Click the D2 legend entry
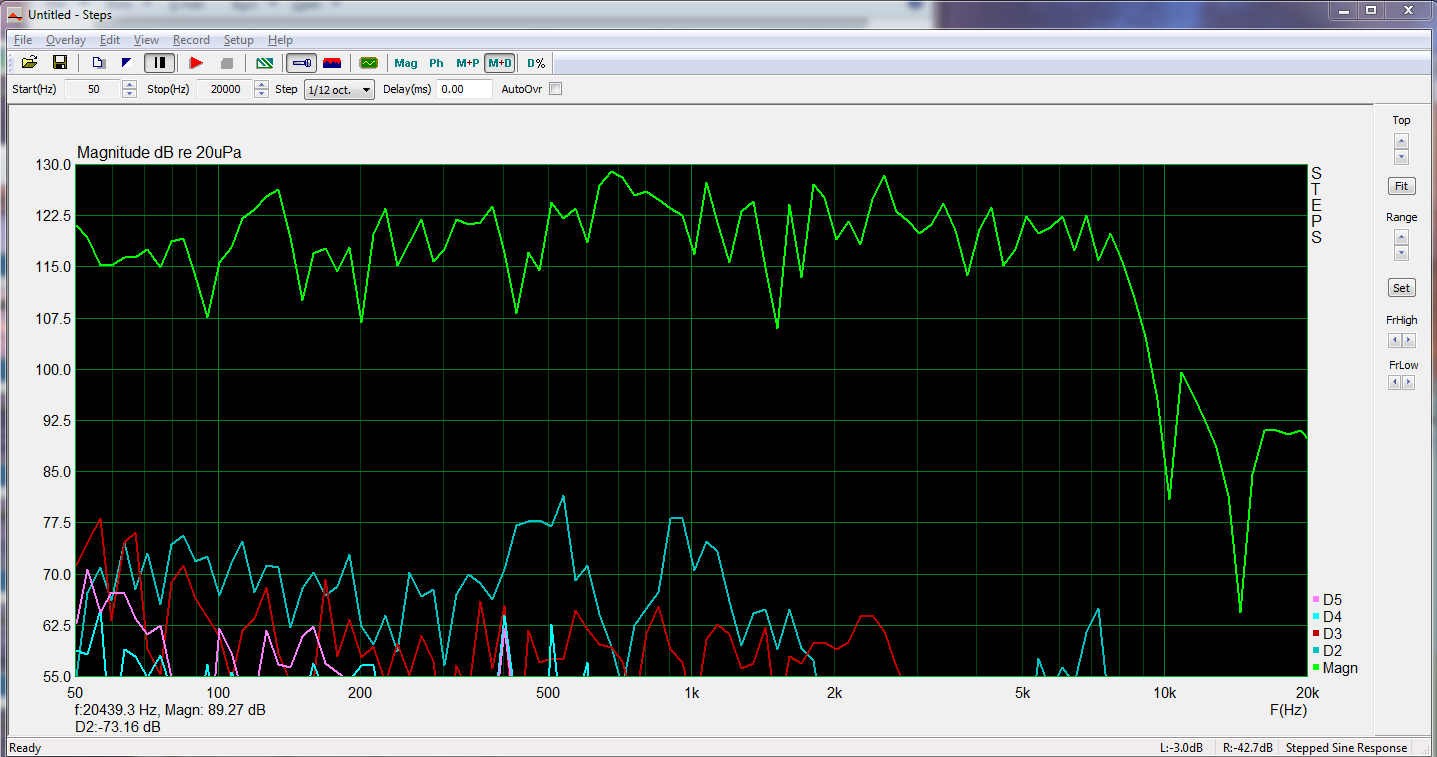The height and width of the screenshot is (757, 1437). 1327,651
